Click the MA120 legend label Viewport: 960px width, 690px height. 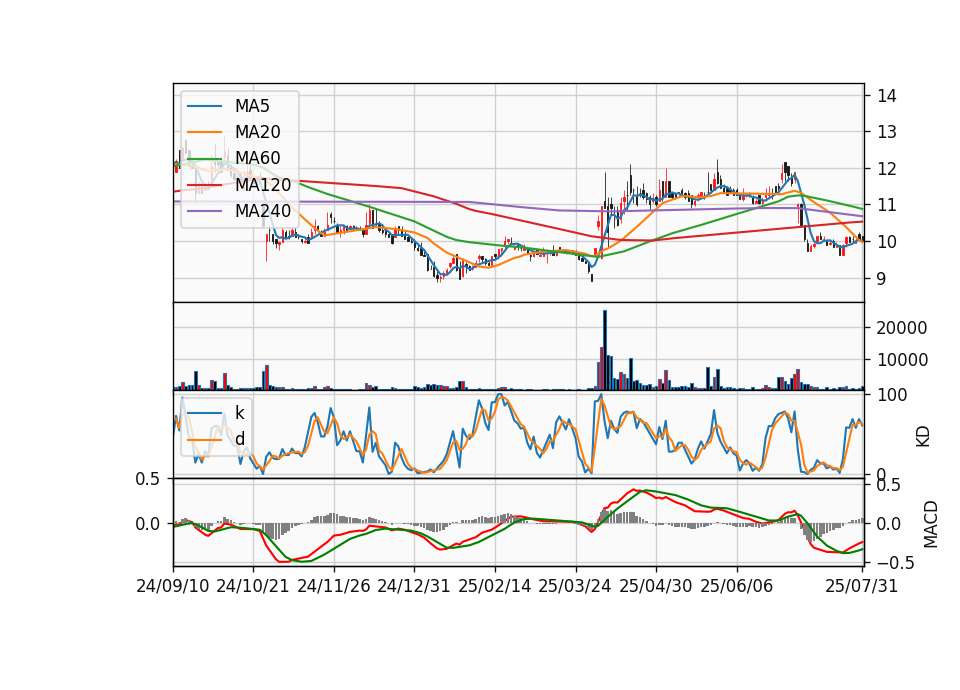point(263,184)
